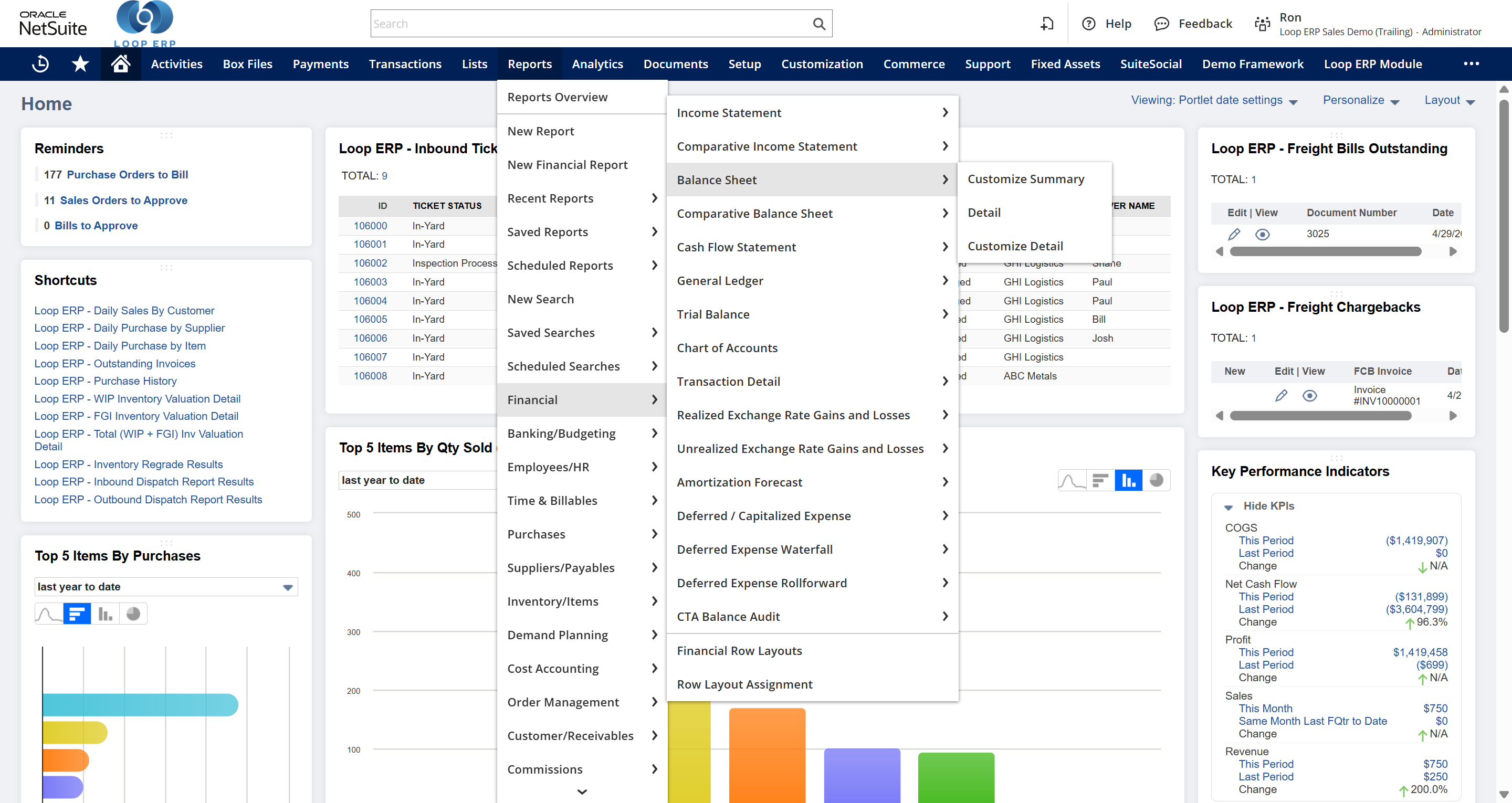Image resolution: width=1512 pixels, height=803 pixels.
Task: Switch Top 5 Items By Qty Sold to horizontal bar chart
Action: point(1100,480)
